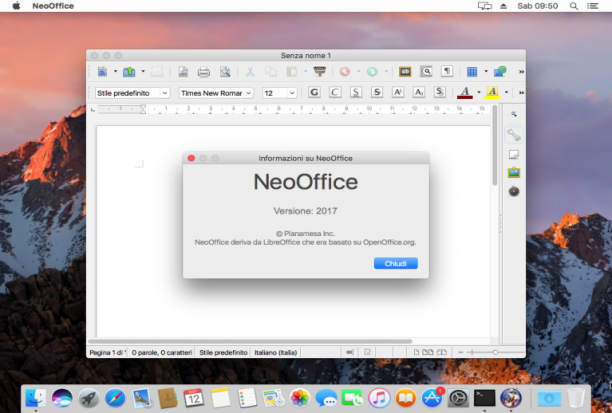
Task: Open the NeoOffice application menu
Action: tap(53, 6)
